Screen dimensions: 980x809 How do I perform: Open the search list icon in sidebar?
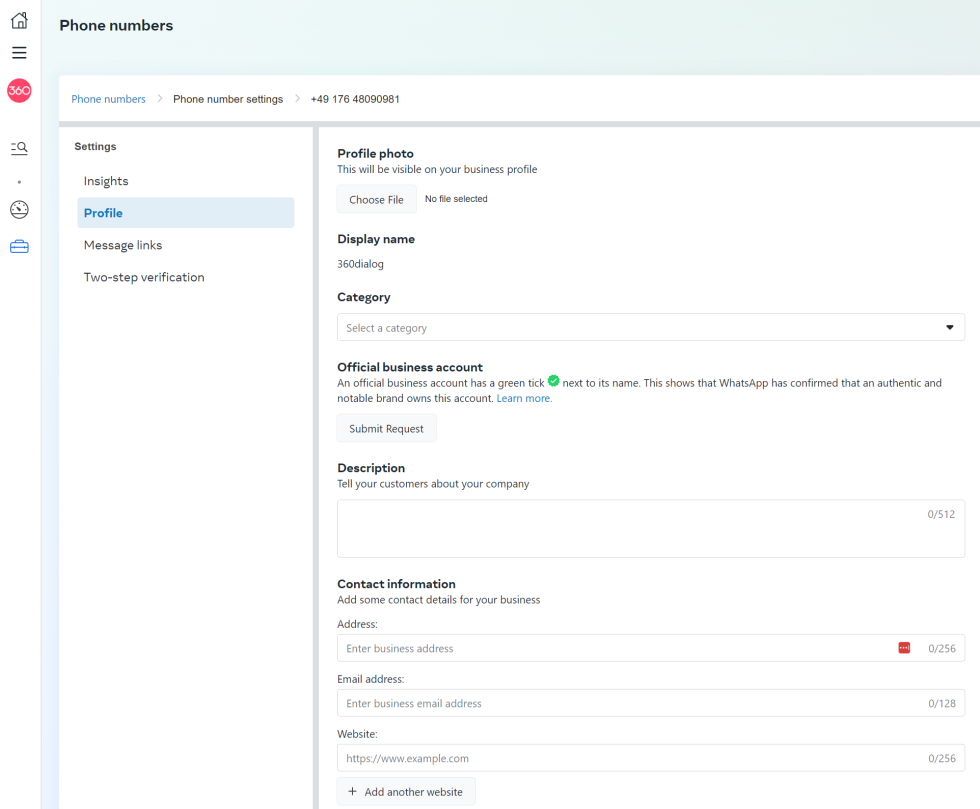(19, 148)
